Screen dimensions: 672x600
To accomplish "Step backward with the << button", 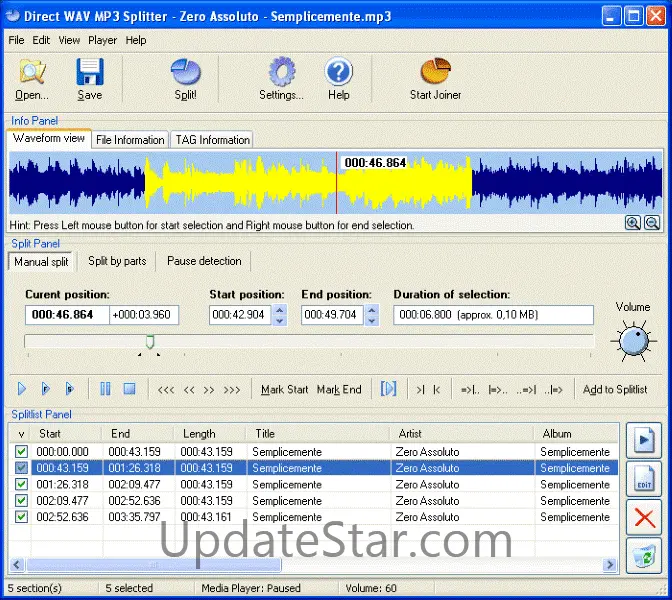I will (189, 390).
